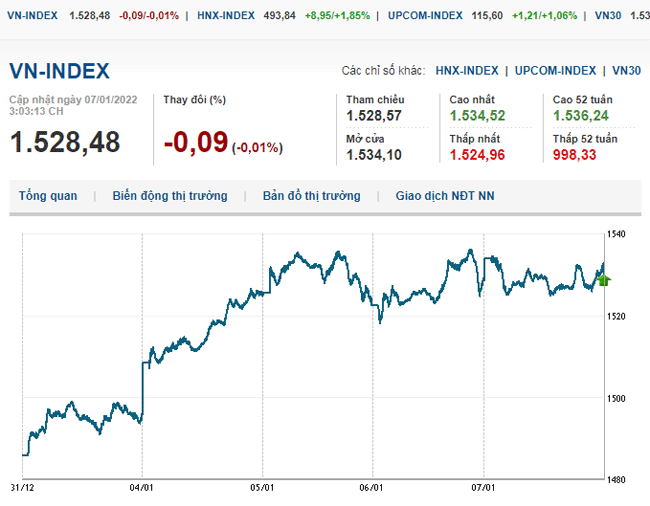Click VN30 in the top ticker bar
The width and height of the screenshot is (650, 506).
(607, 16)
